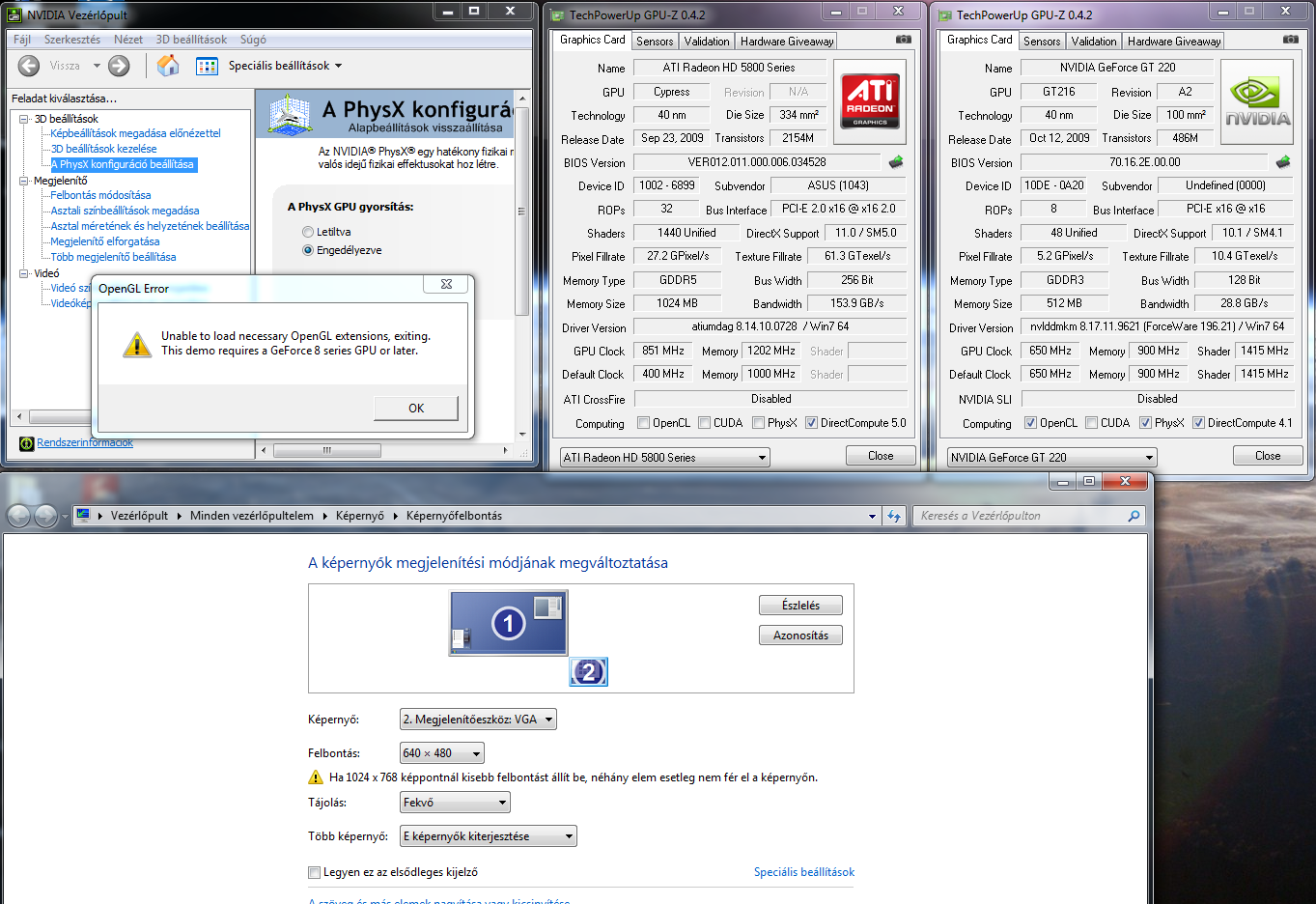
Task: Click the Rendszerinformációk icon
Action: tap(26, 443)
